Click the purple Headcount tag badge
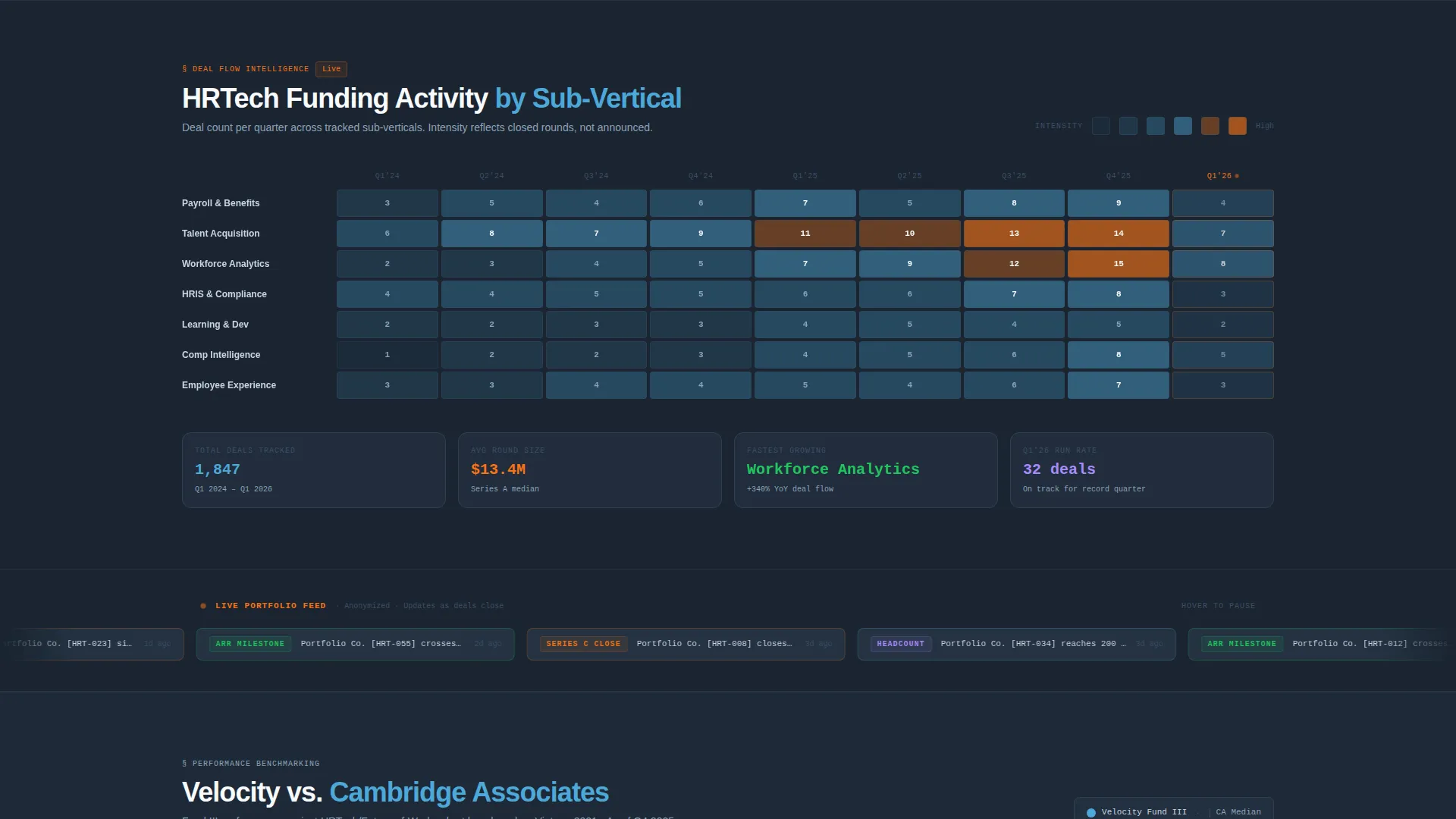 pos(901,644)
